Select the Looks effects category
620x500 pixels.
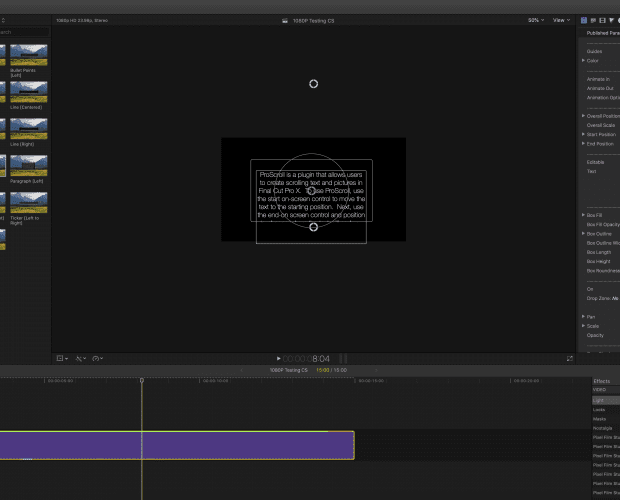[x=599, y=410]
